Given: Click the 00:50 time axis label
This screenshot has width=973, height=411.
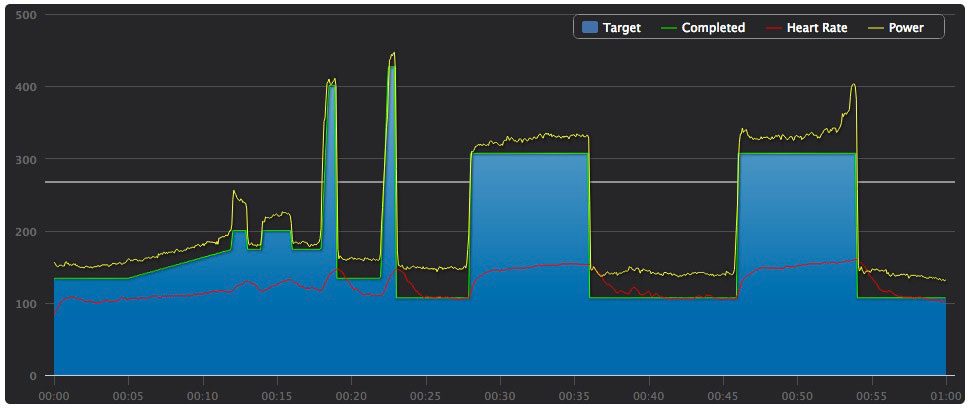Looking at the screenshot, I should (797, 396).
